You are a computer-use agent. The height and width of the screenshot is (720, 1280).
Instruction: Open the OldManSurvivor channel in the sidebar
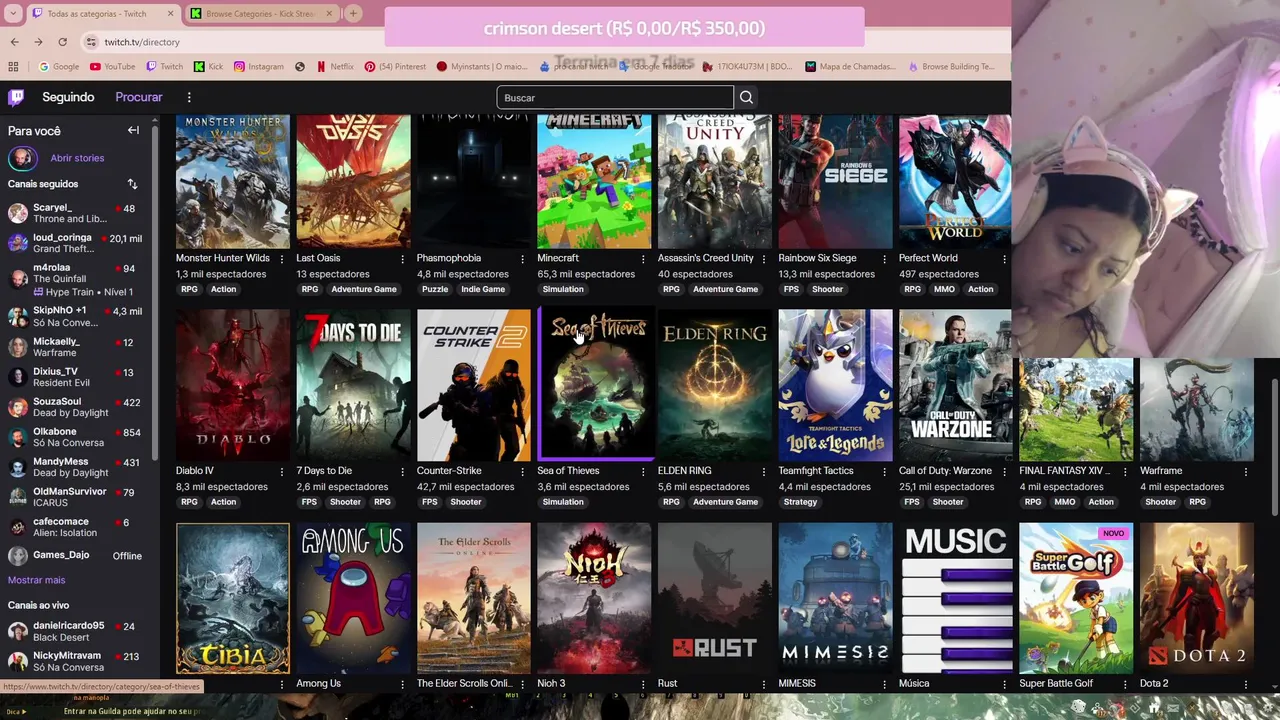point(74,497)
